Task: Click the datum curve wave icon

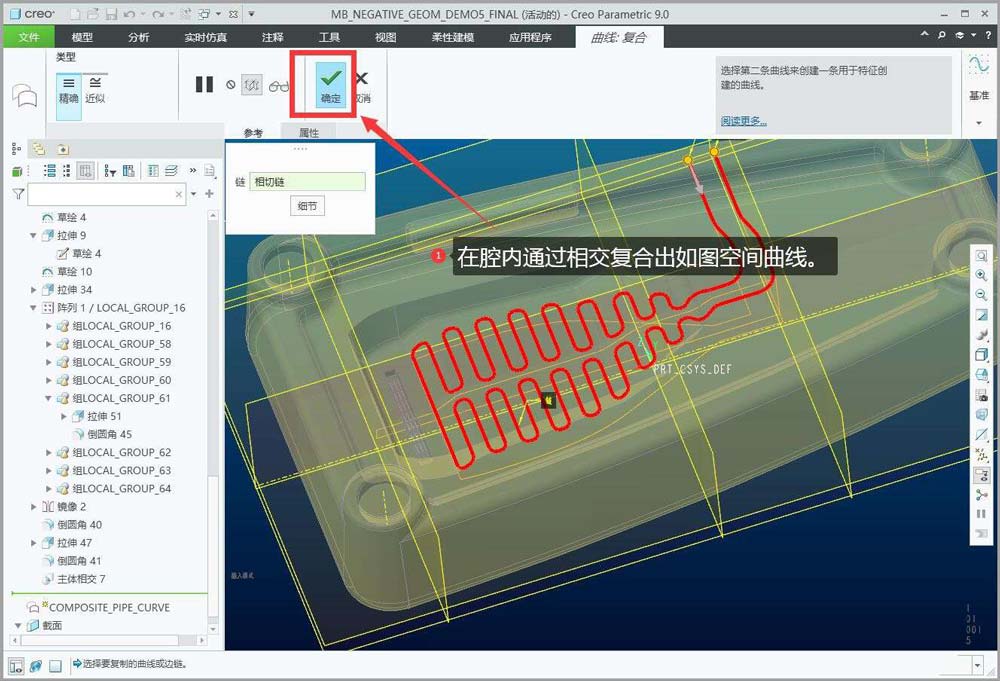Action: point(979,65)
